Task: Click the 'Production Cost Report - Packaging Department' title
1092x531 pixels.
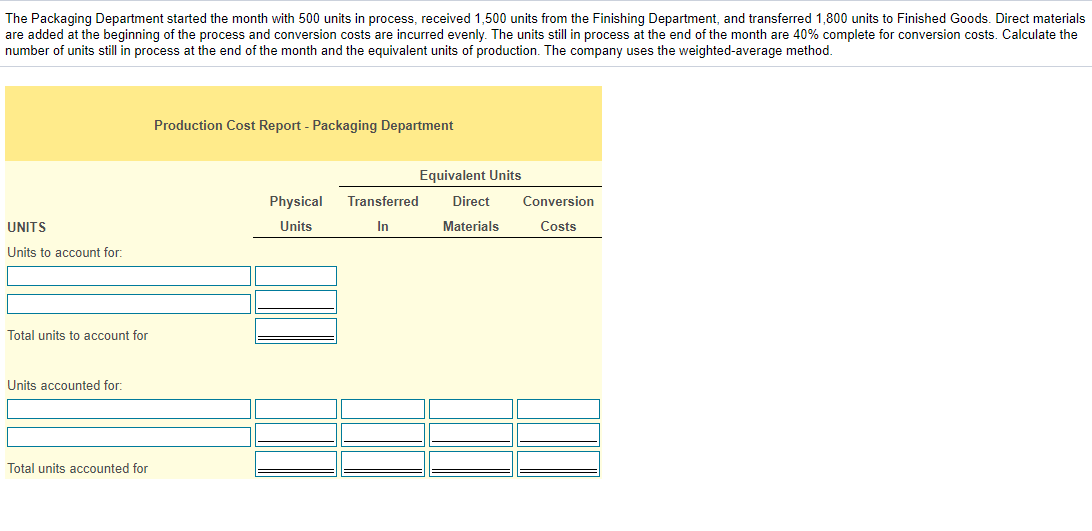Action: click(304, 125)
